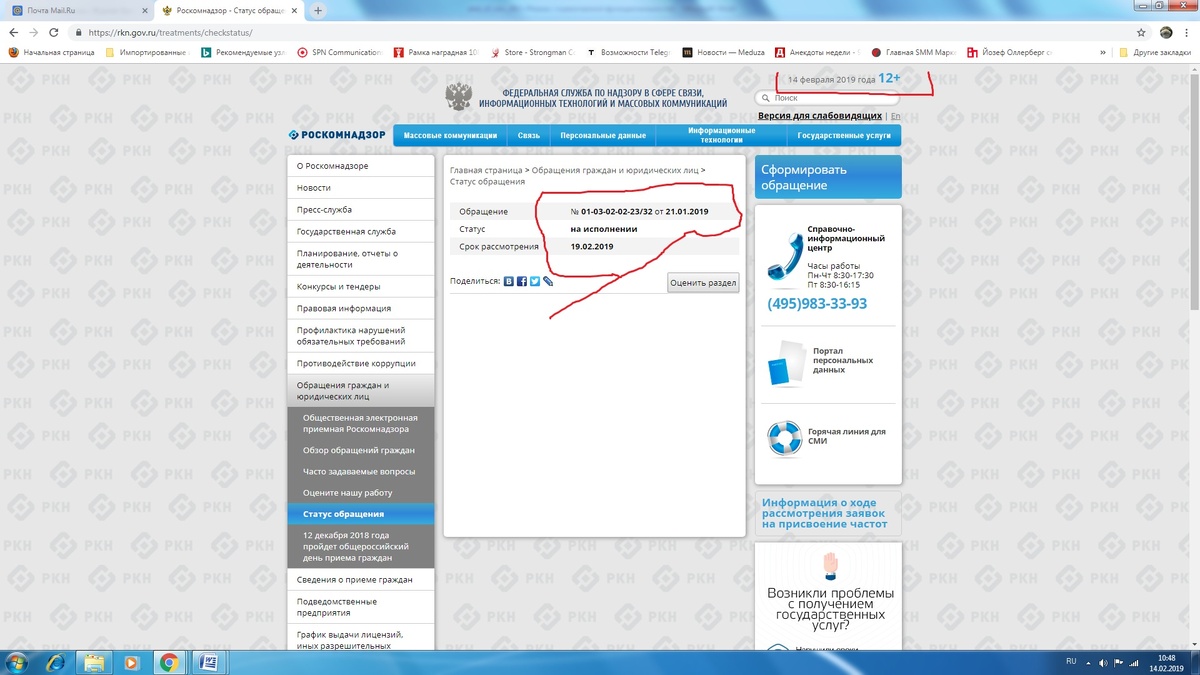Open the Импортированные bookmarks folder

click(148, 52)
